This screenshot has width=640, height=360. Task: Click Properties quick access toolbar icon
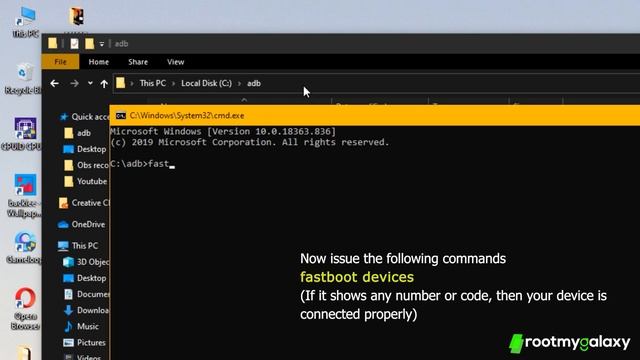(74, 43)
